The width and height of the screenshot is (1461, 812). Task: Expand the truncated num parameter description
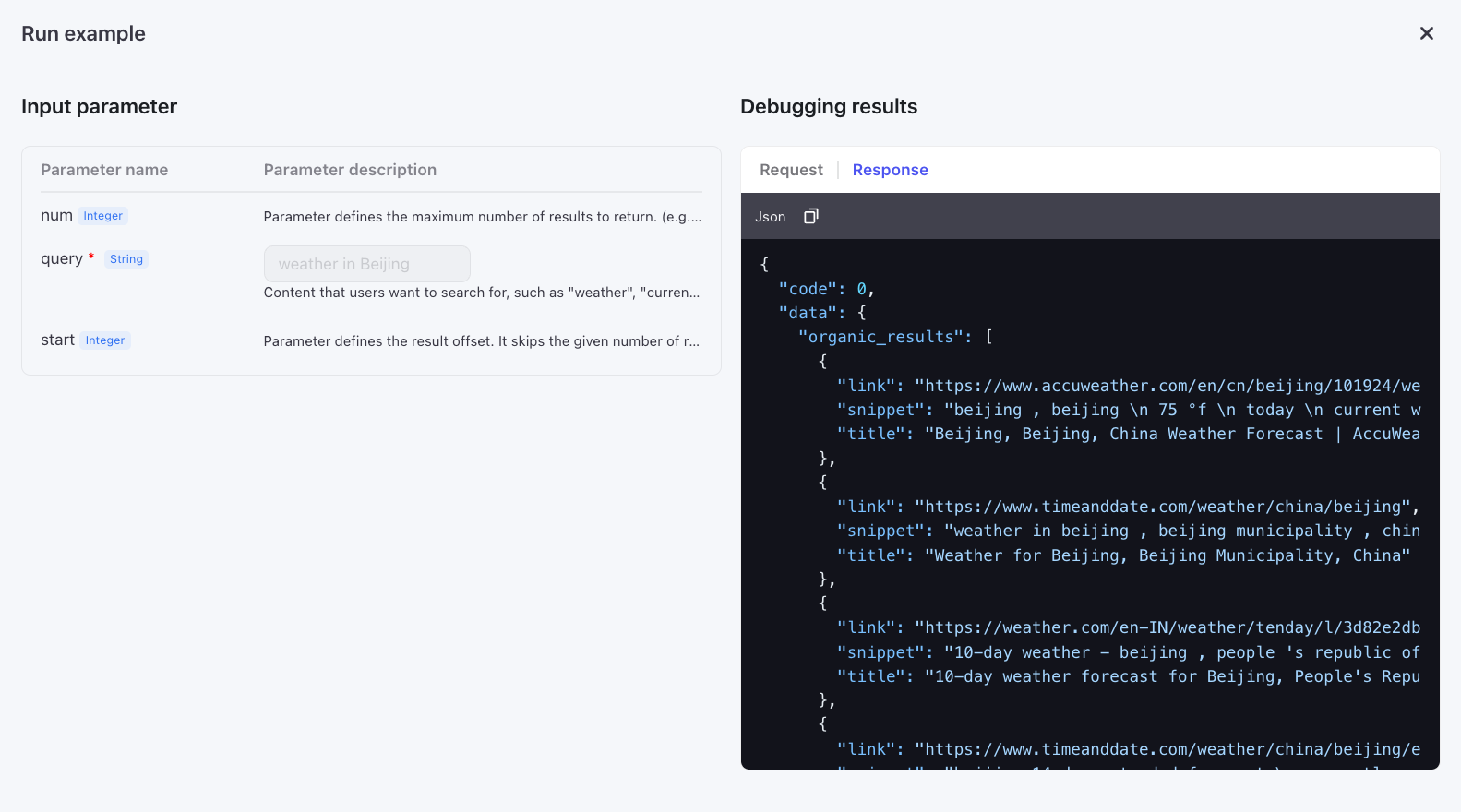click(x=482, y=217)
